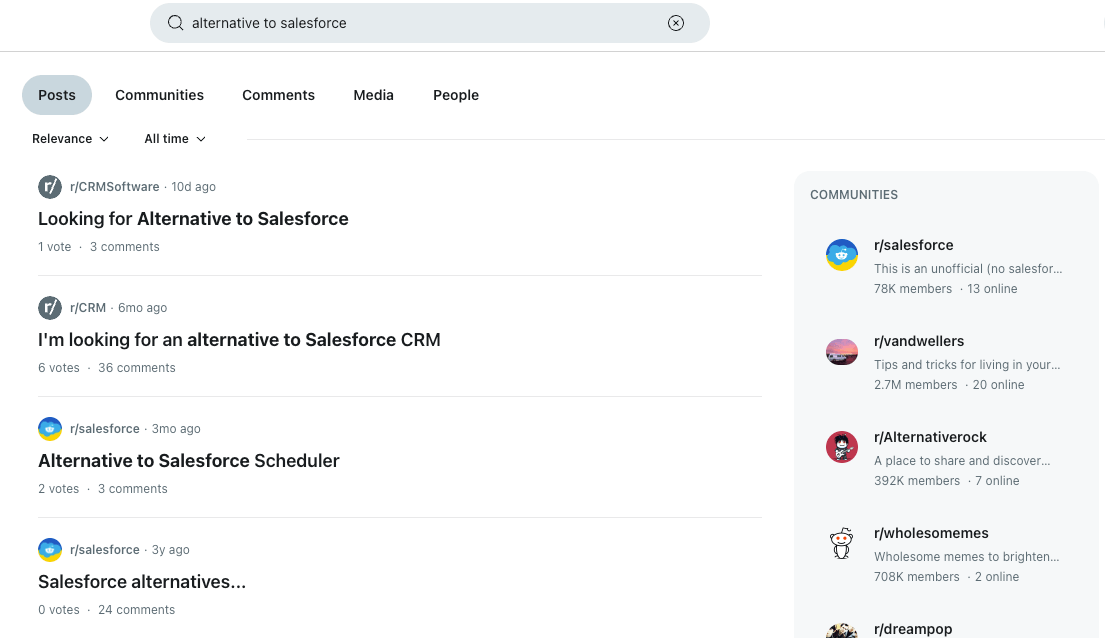Click the r/Alternativerock community avatar
1105x638 pixels.
841,447
